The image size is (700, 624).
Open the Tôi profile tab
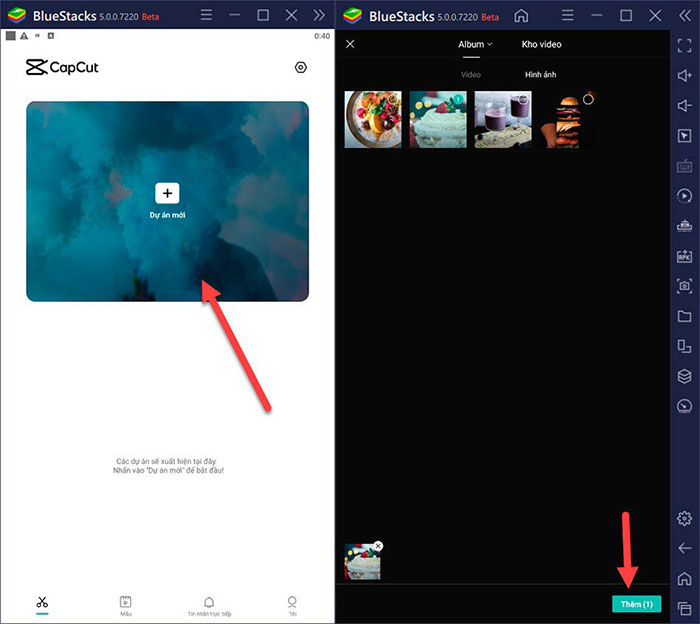tap(292, 606)
